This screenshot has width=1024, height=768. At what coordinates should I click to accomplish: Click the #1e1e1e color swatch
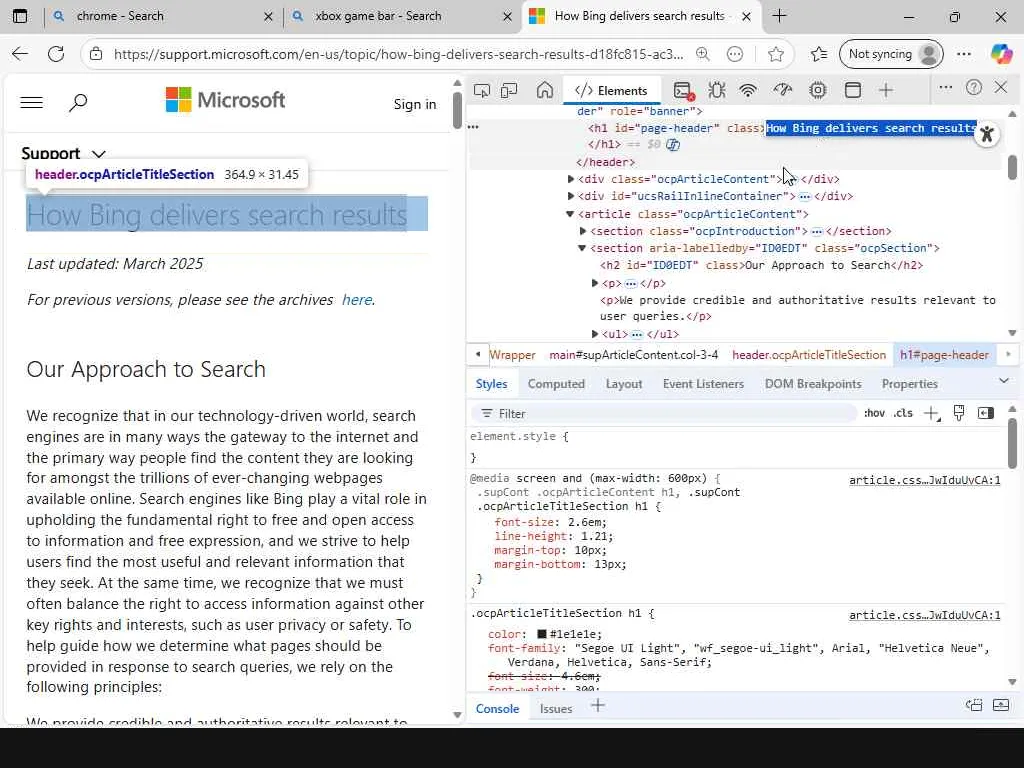coord(542,634)
